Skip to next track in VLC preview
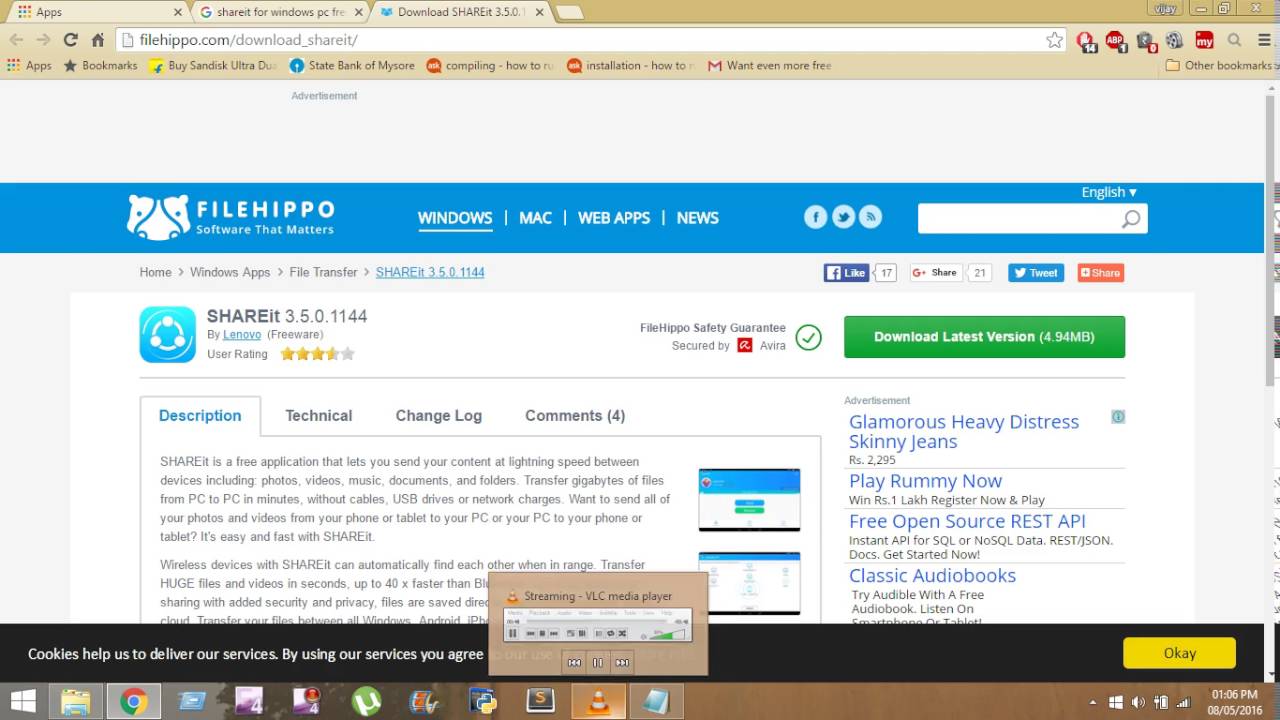This screenshot has height=720, width=1280. pyautogui.click(x=622, y=662)
